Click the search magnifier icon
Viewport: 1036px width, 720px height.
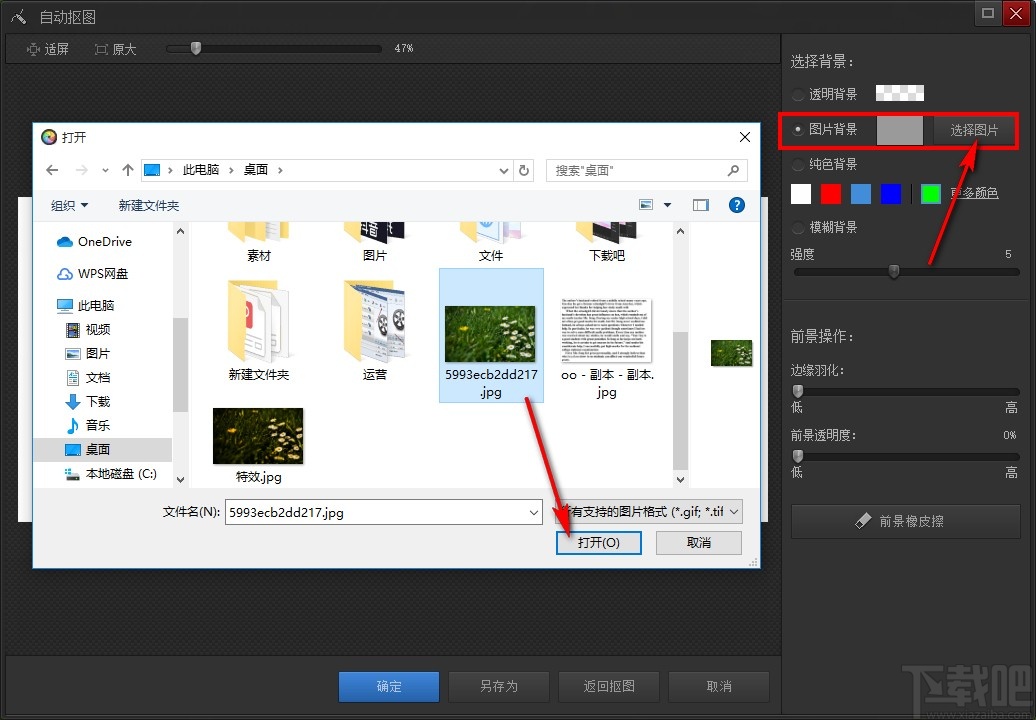tap(733, 170)
